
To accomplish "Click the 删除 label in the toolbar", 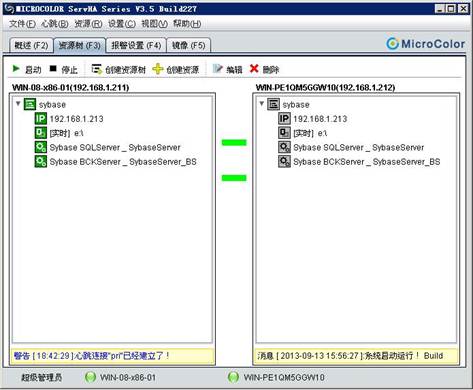I will pyautogui.click(x=271, y=70).
